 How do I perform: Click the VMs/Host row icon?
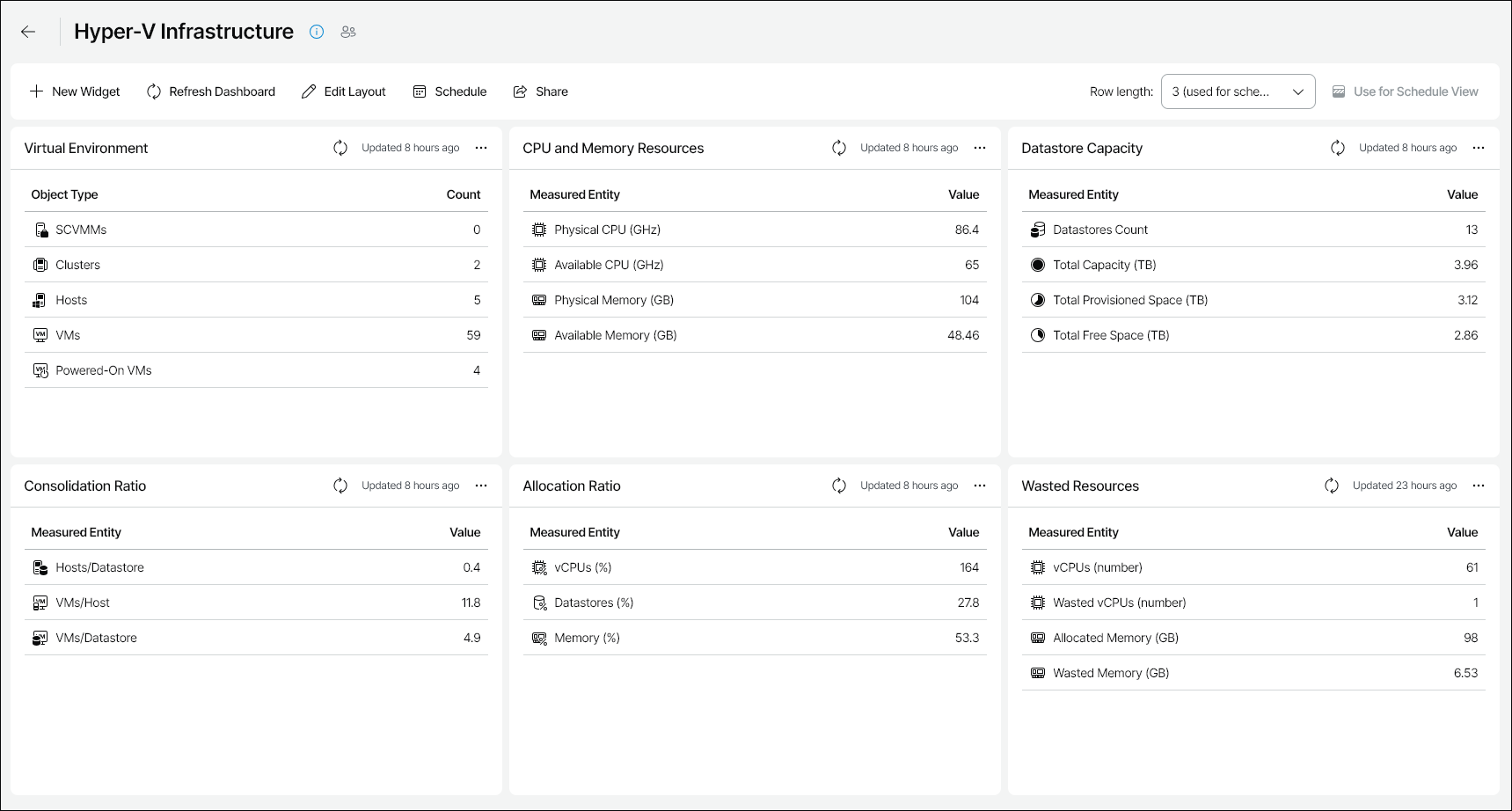(40, 603)
